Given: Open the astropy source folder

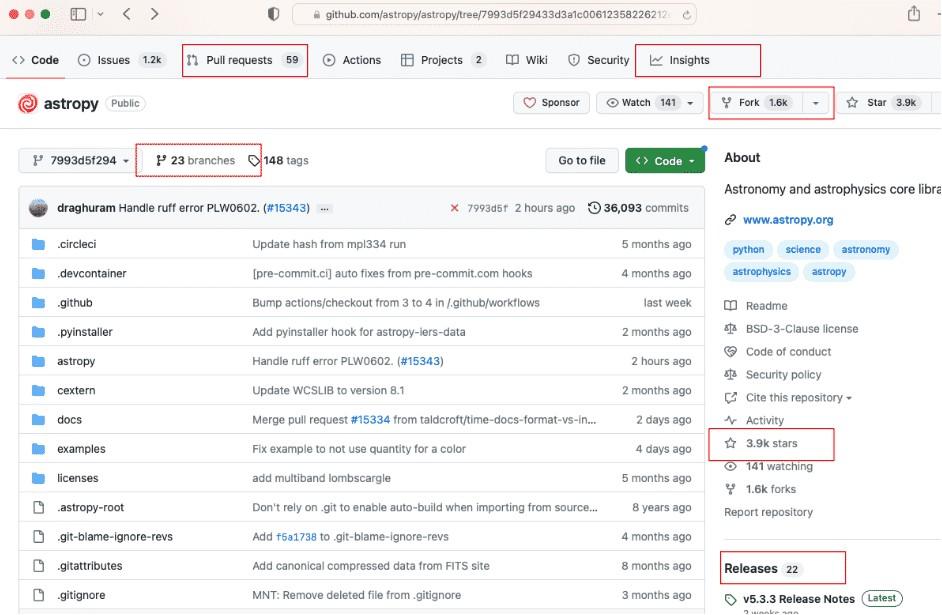Looking at the screenshot, I should [x=76, y=361].
